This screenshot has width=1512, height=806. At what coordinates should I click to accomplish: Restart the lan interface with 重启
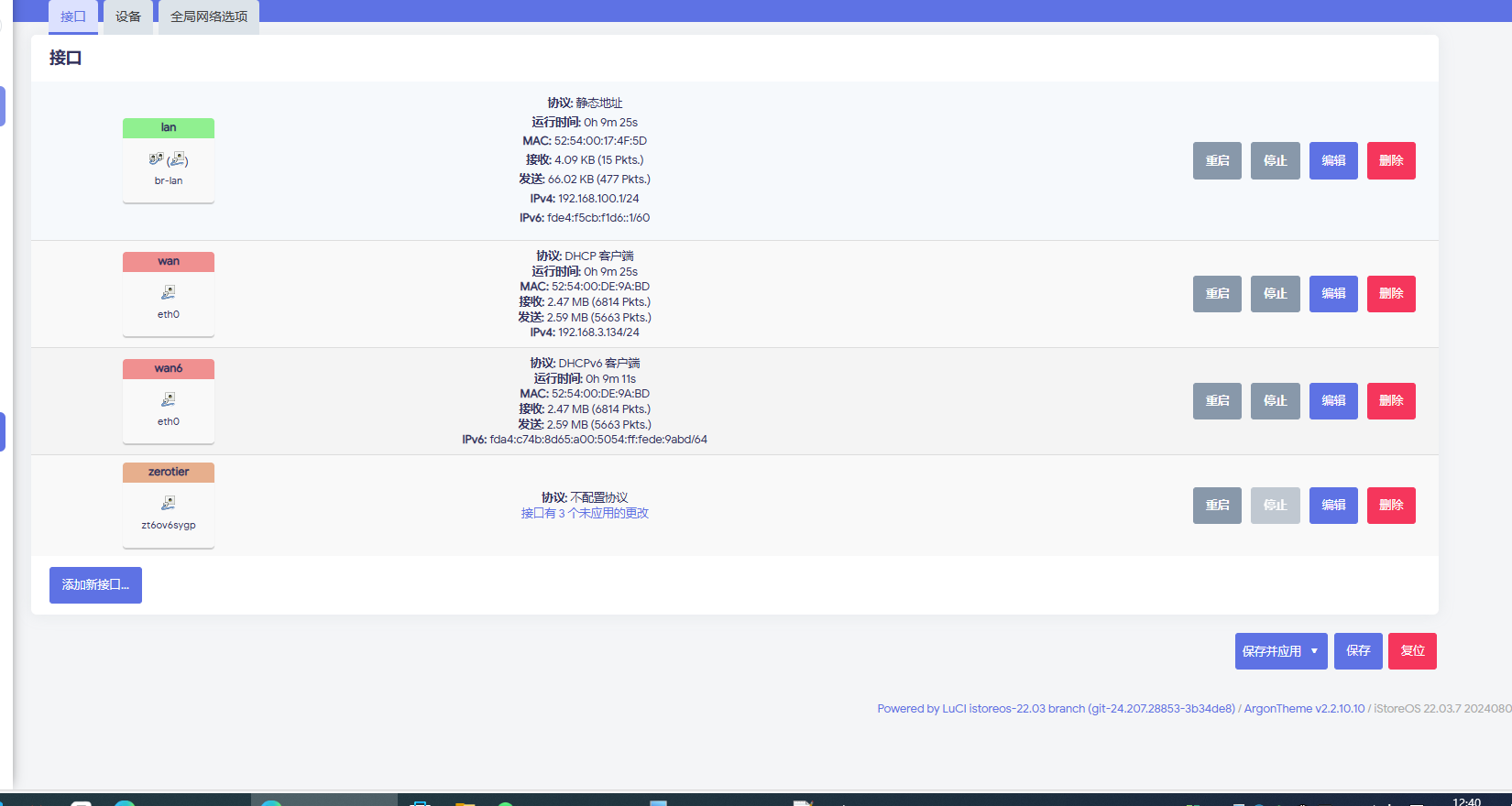tap(1217, 160)
